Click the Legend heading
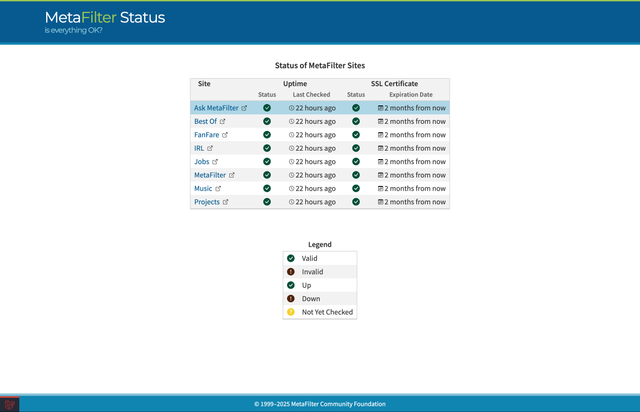 click(x=320, y=245)
